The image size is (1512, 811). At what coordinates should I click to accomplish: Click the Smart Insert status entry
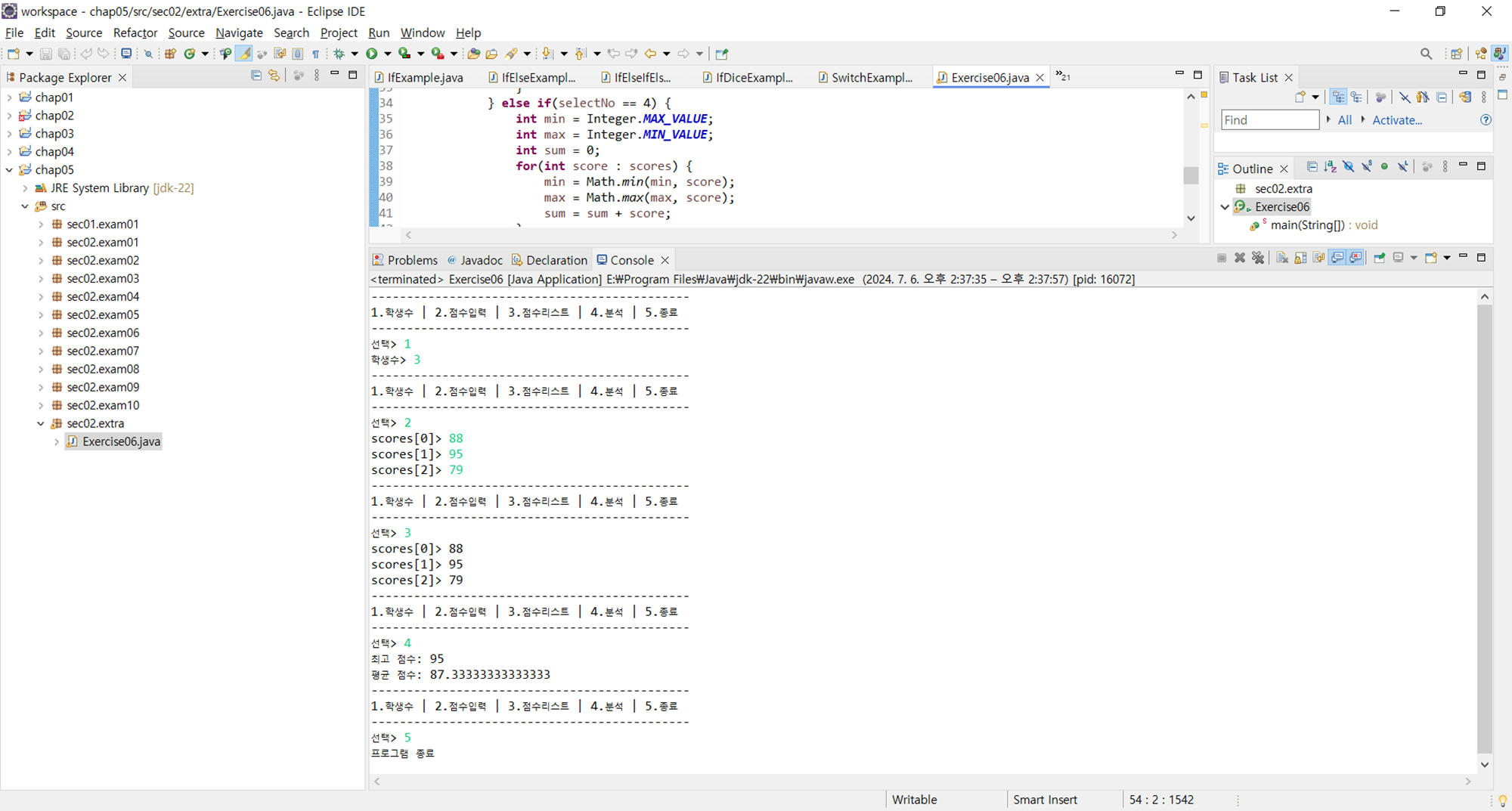1045,800
